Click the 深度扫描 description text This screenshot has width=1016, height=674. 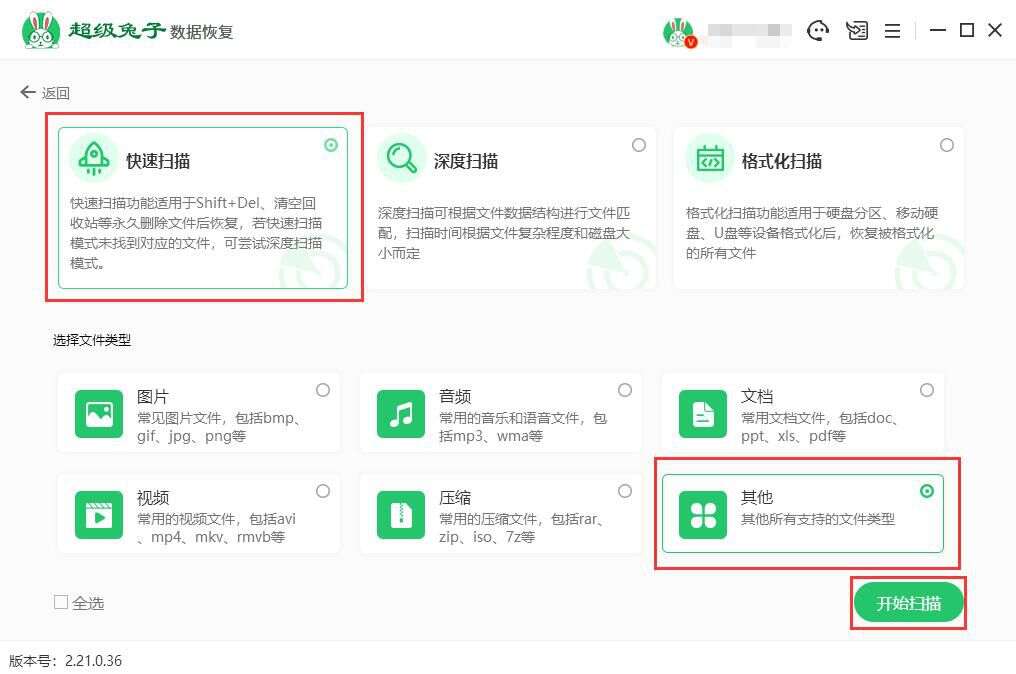tap(503, 233)
